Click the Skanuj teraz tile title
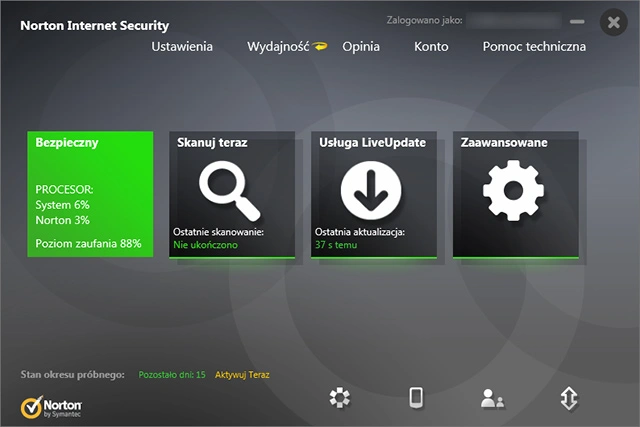This screenshot has width=640, height=427. pyautogui.click(x=212, y=142)
